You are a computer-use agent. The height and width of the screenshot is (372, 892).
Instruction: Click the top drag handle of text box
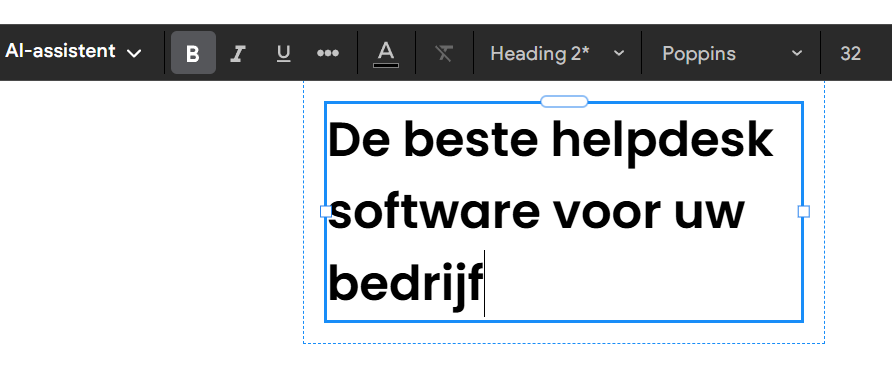564,102
